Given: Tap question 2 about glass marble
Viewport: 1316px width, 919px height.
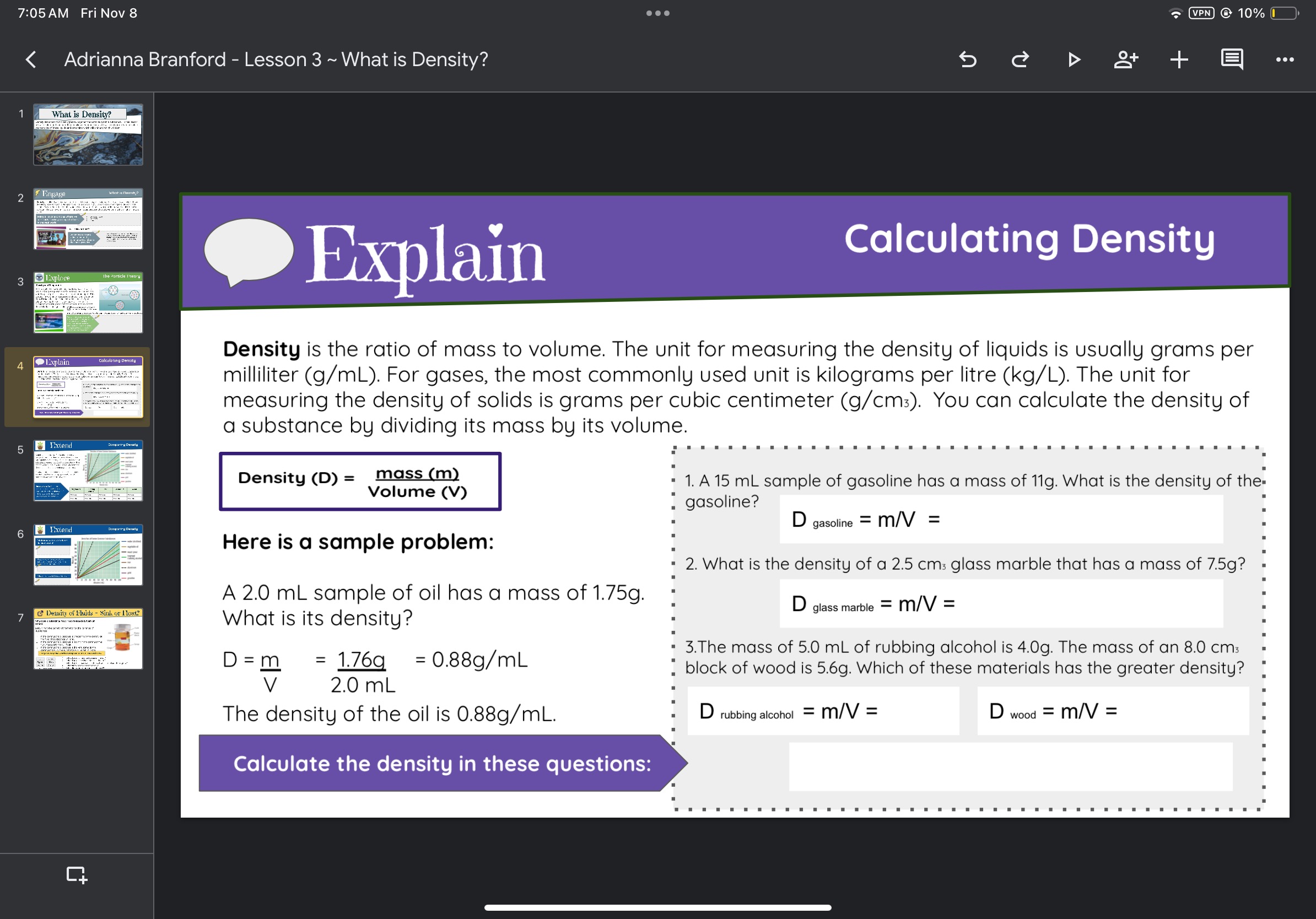Looking at the screenshot, I should (x=965, y=564).
